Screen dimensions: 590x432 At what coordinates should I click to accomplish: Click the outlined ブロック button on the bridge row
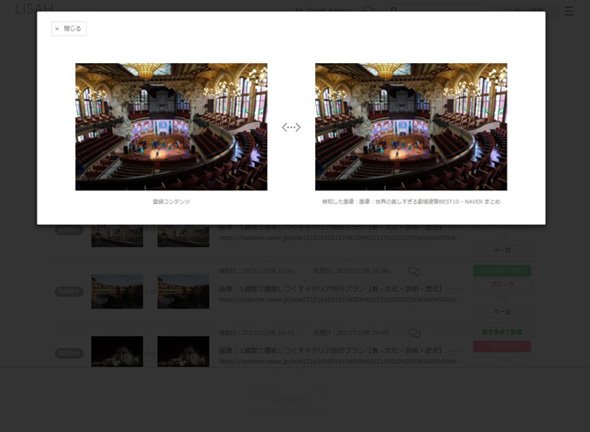[x=502, y=284]
